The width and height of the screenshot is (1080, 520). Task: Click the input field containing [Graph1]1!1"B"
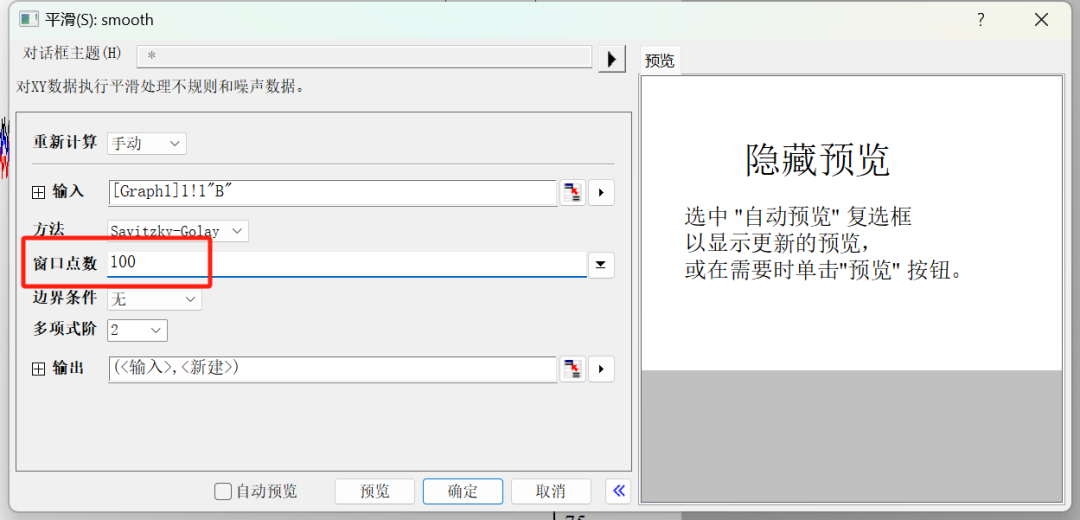[333, 193]
